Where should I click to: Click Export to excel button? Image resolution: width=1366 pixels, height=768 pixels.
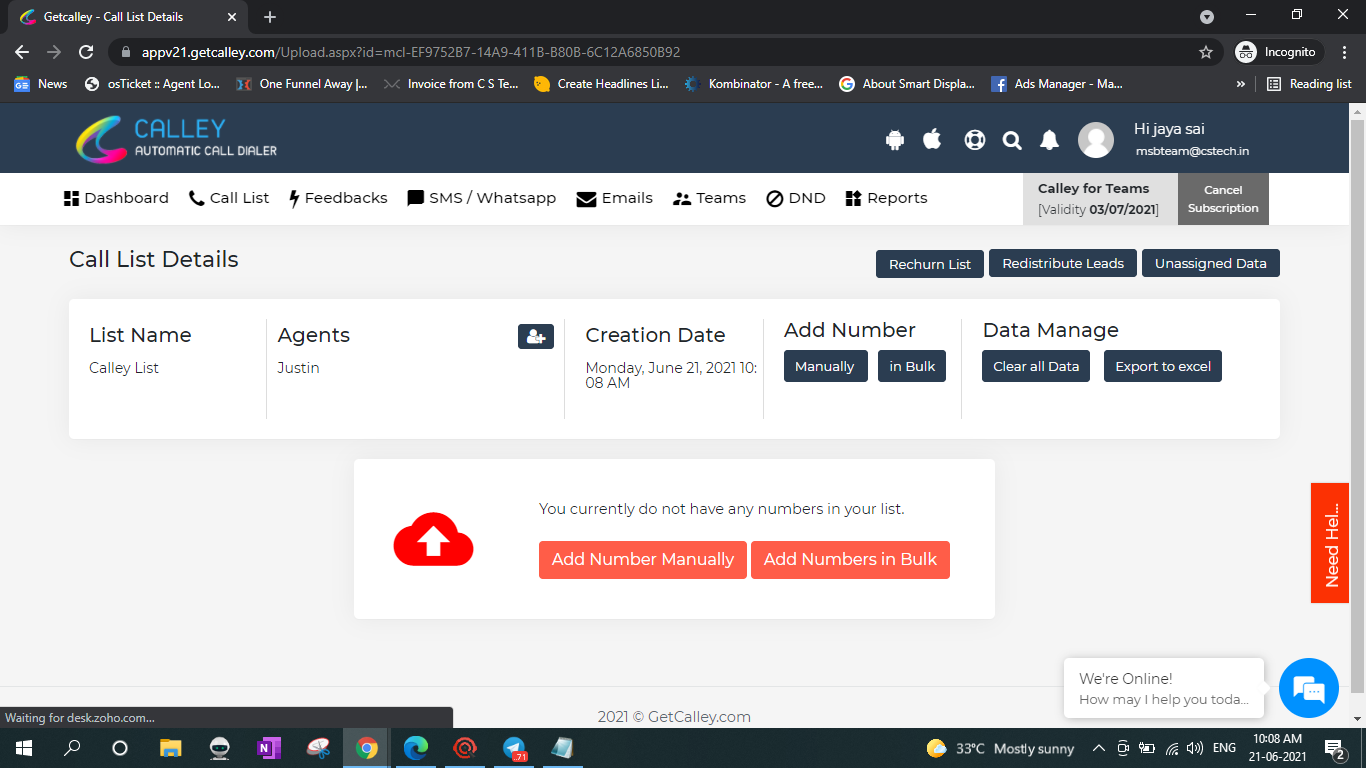1163,366
